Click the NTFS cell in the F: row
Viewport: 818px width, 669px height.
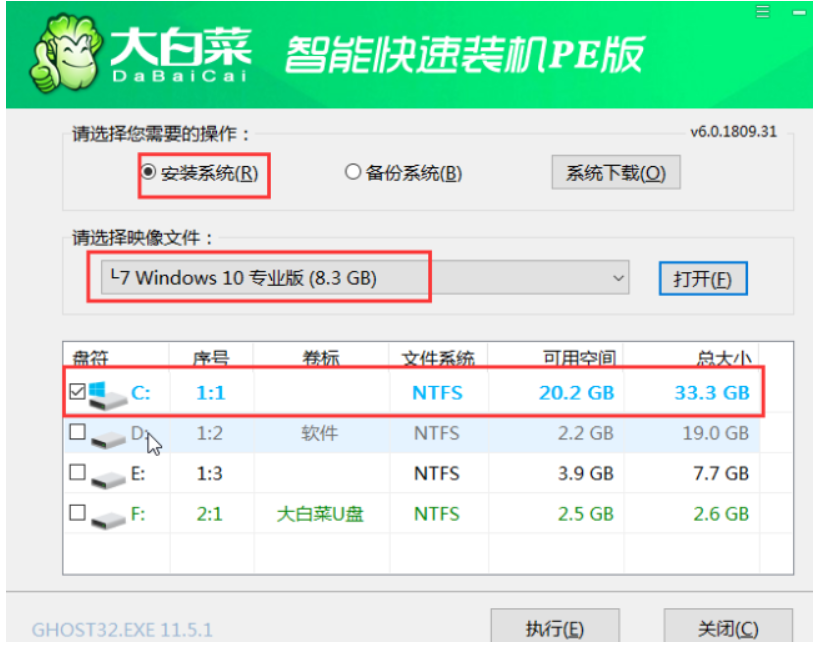pos(437,514)
